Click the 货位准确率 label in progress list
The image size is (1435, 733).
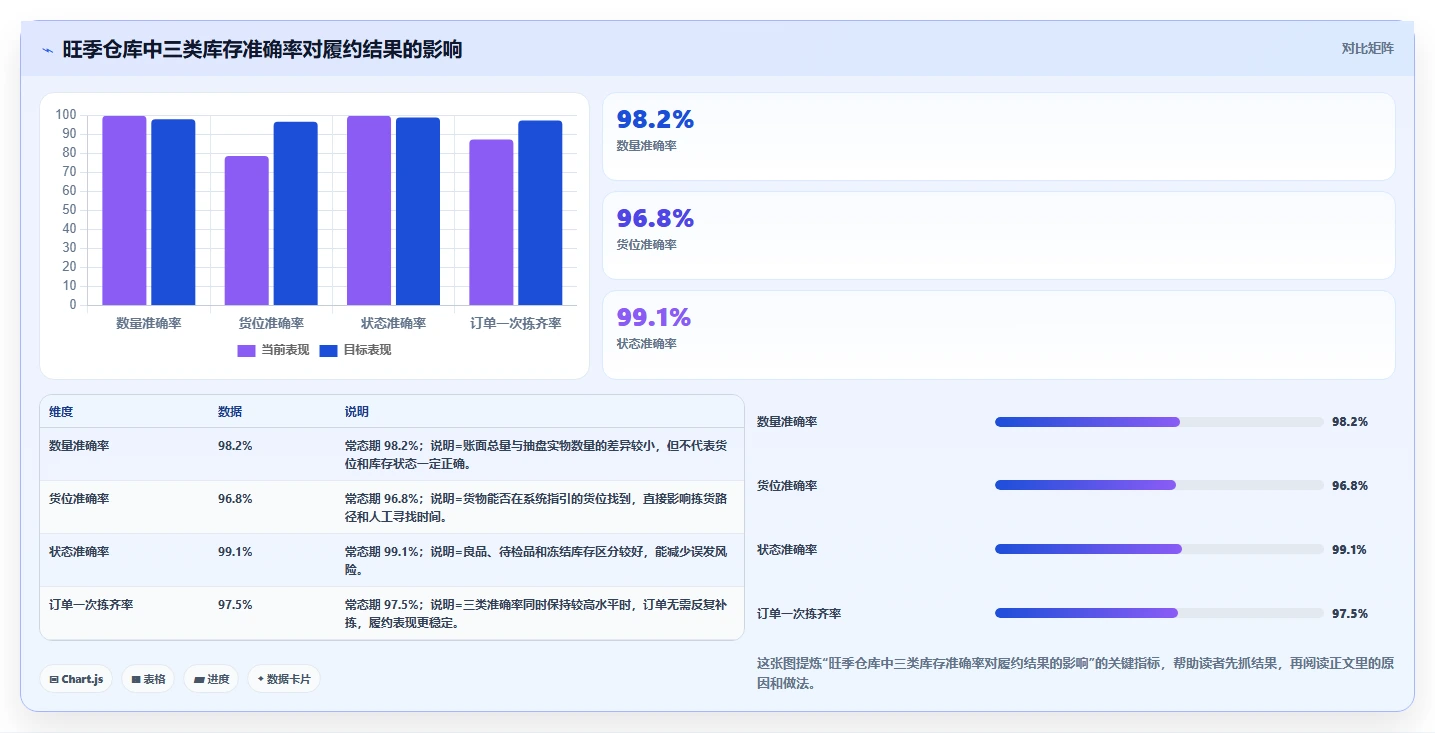pos(787,485)
